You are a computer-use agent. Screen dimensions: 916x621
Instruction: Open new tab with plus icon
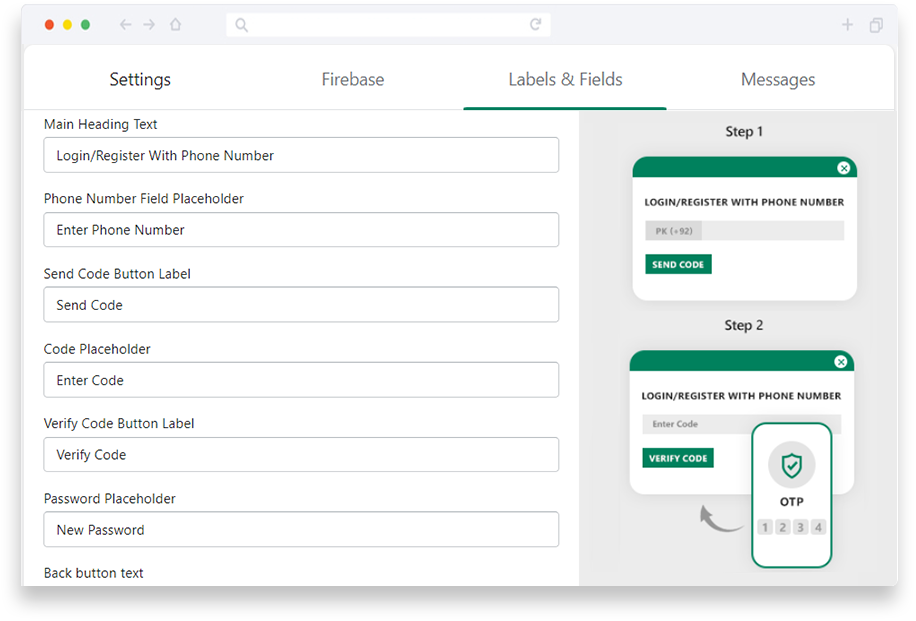coord(847,25)
